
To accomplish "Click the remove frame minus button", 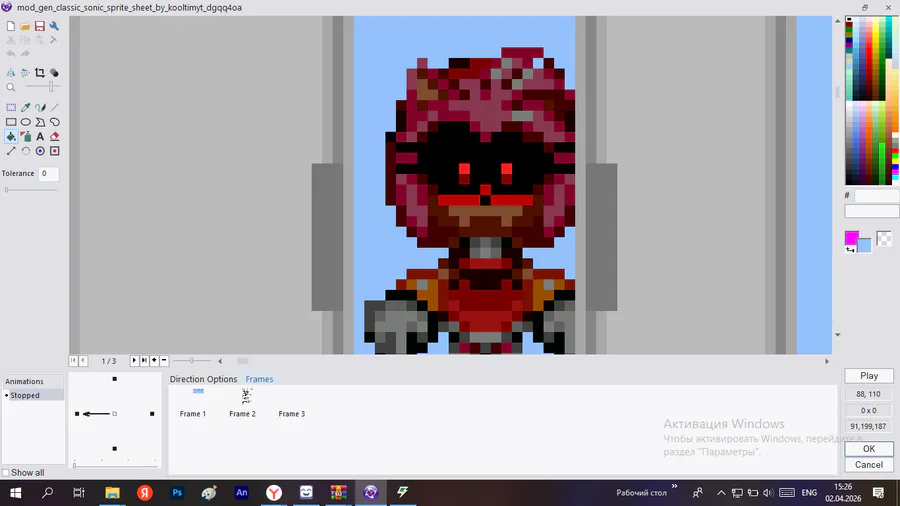I will pyautogui.click(x=164, y=360).
